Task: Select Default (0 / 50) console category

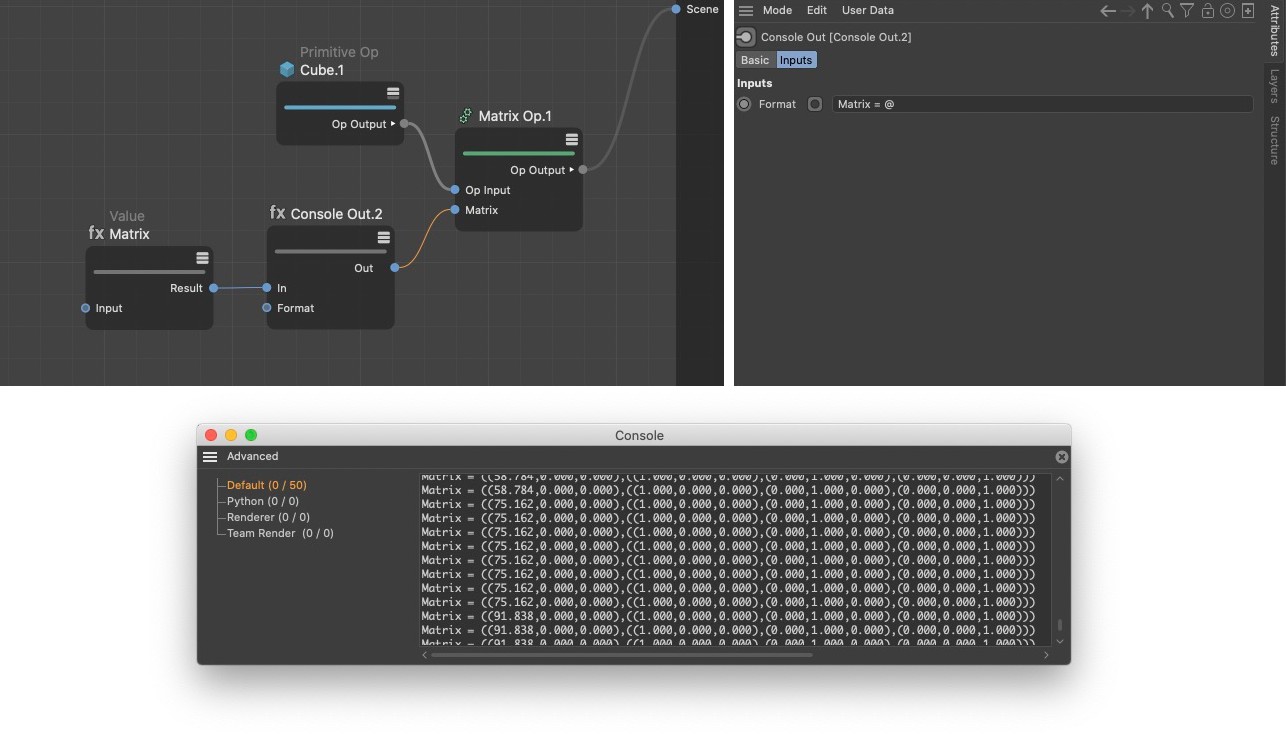Action: coord(267,486)
